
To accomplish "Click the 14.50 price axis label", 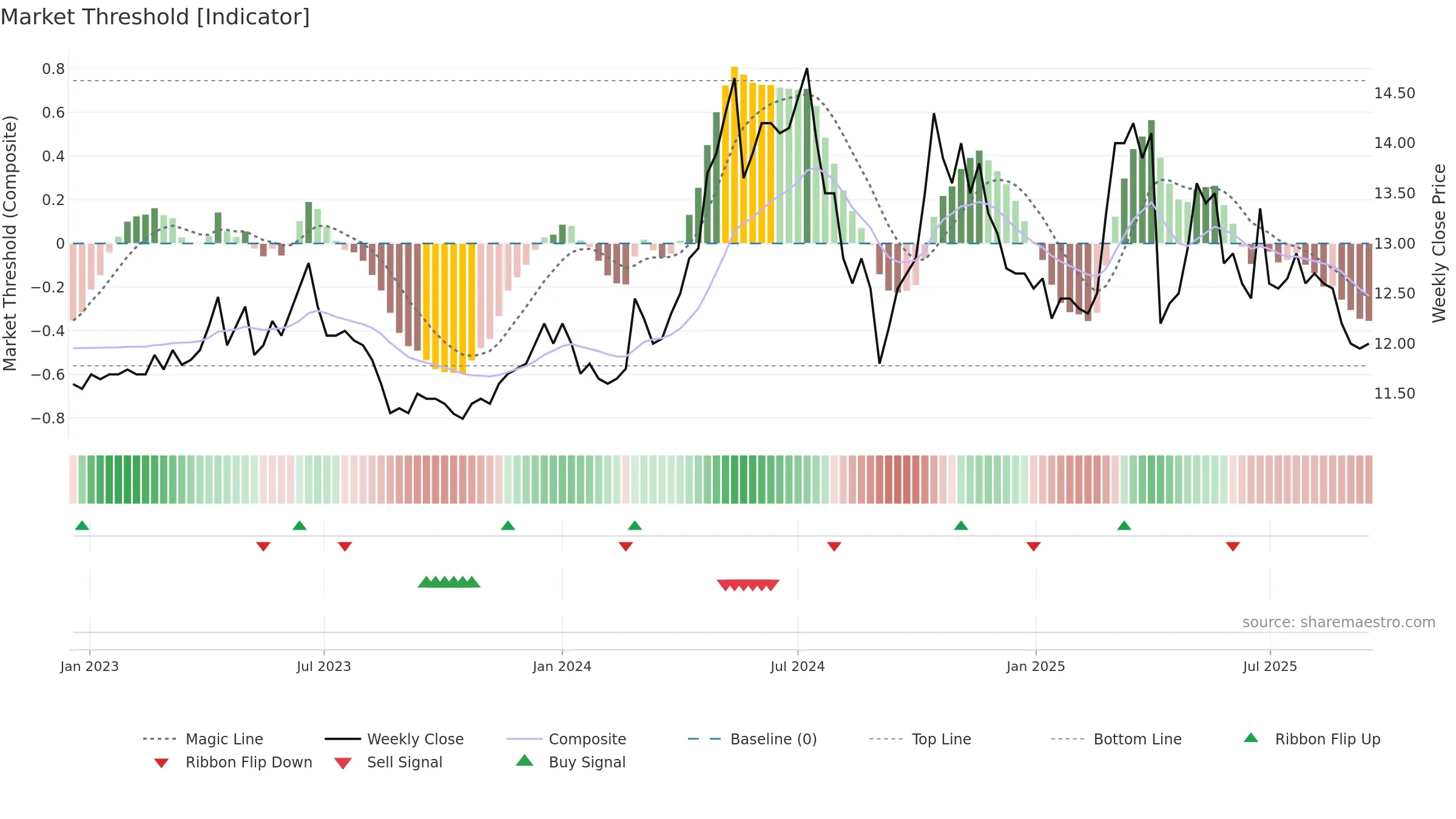I will [1395, 93].
